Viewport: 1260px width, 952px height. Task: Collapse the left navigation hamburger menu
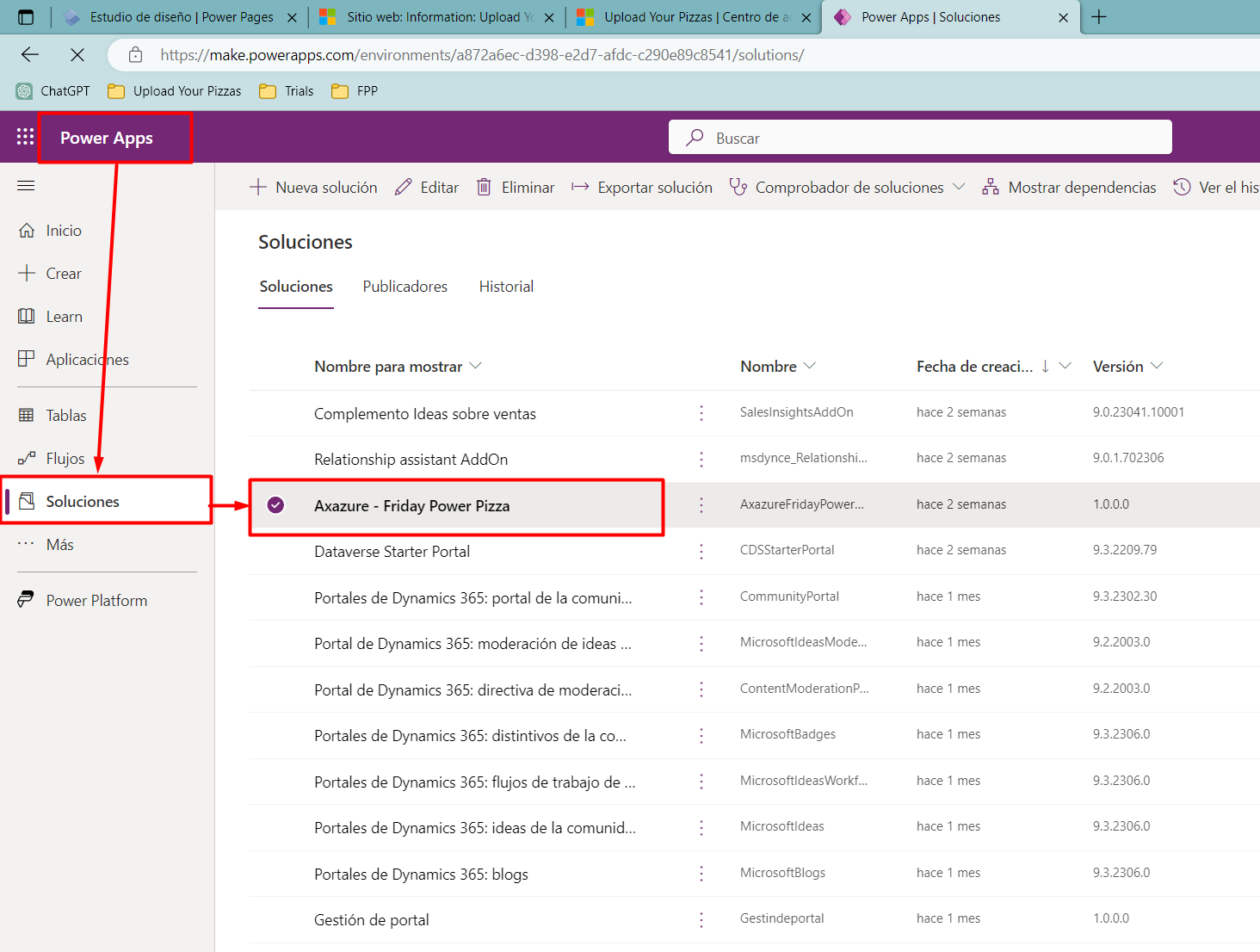(x=26, y=186)
